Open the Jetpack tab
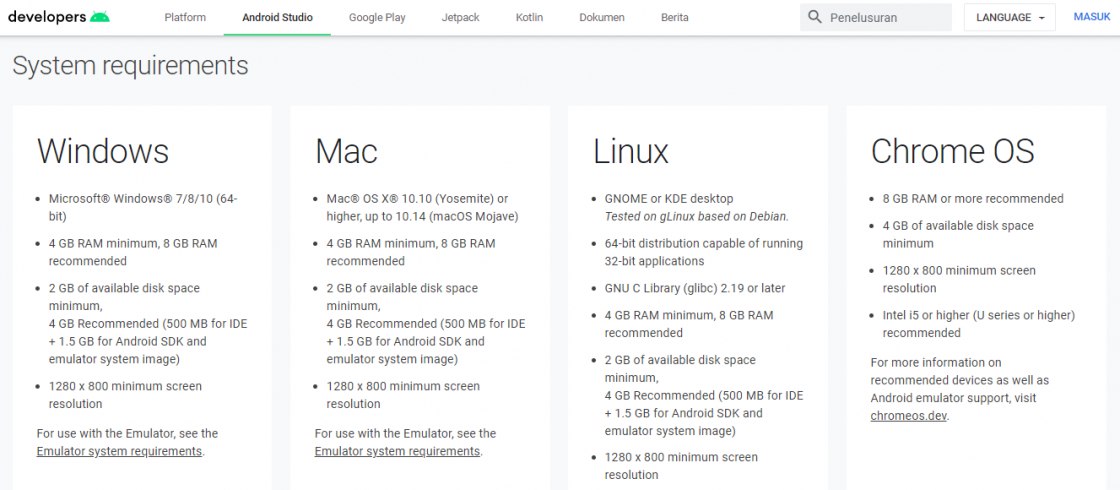This screenshot has height=490, width=1120. click(461, 17)
